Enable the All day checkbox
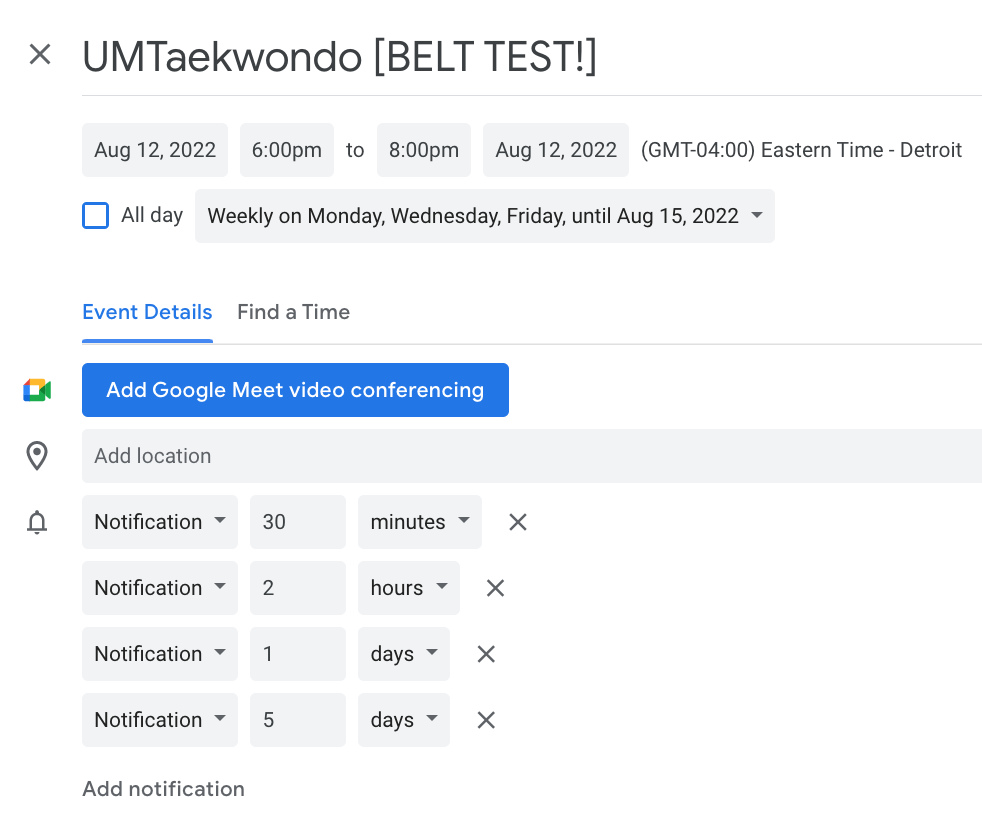Image resolution: width=982 pixels, height=822 pixels. coord(96,215)
